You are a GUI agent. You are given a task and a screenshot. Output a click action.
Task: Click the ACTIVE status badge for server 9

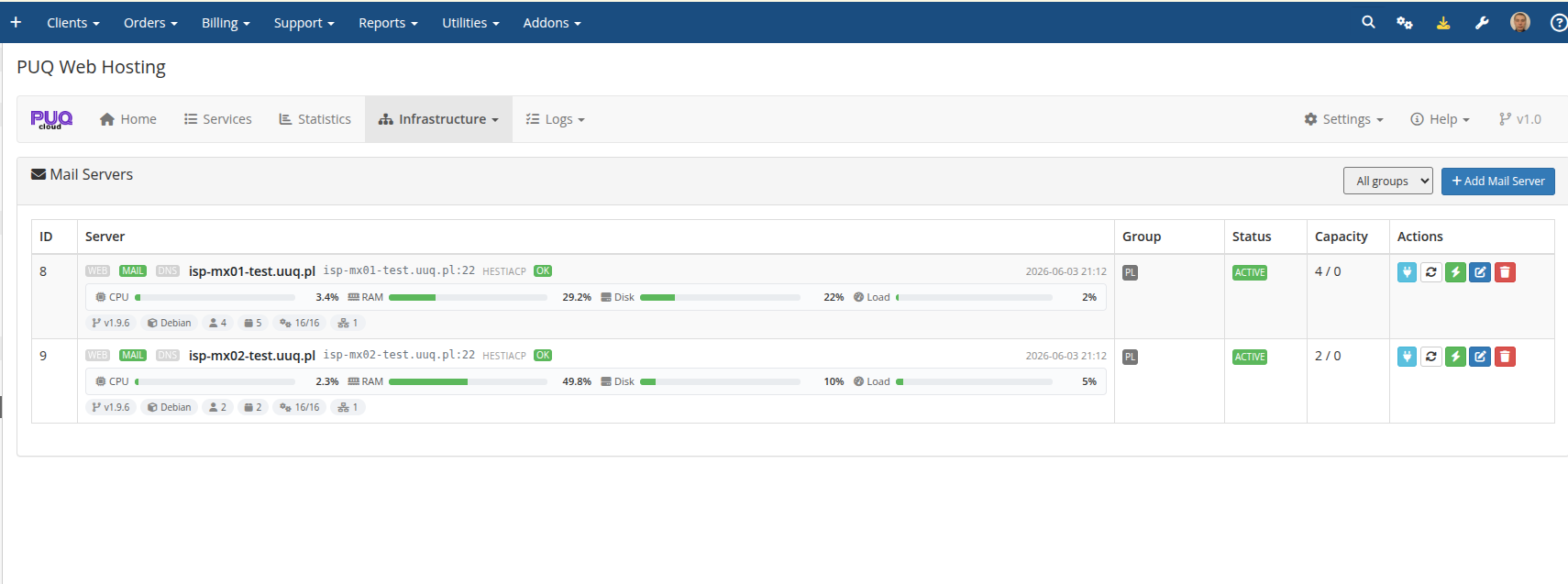point(1250,357)
